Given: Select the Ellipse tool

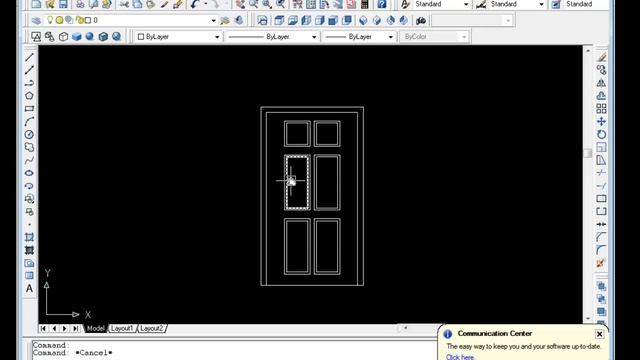Looking at the screenshot, I should tap(29, 173).
